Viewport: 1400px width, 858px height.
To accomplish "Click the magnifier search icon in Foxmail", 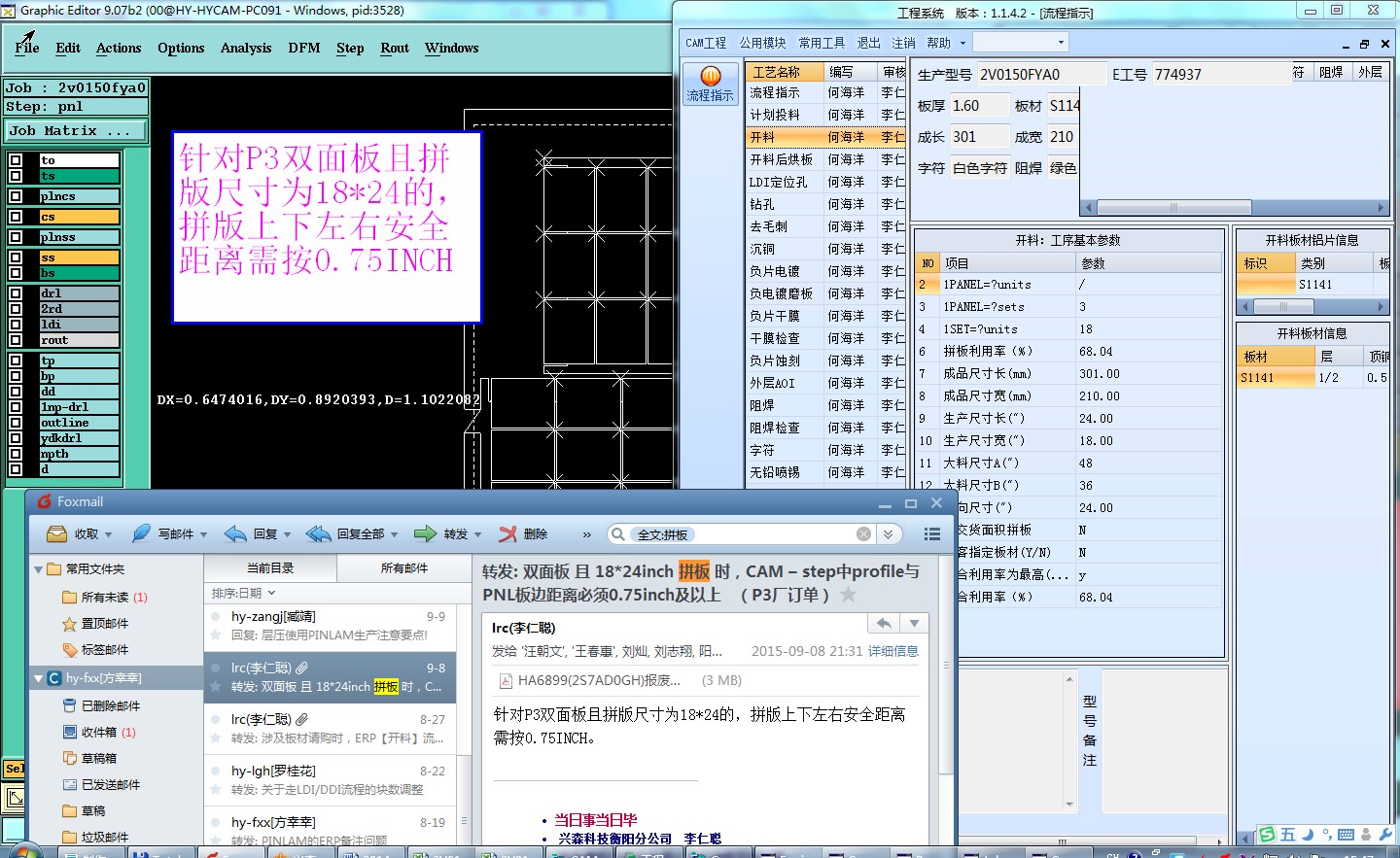I will 618,534.
